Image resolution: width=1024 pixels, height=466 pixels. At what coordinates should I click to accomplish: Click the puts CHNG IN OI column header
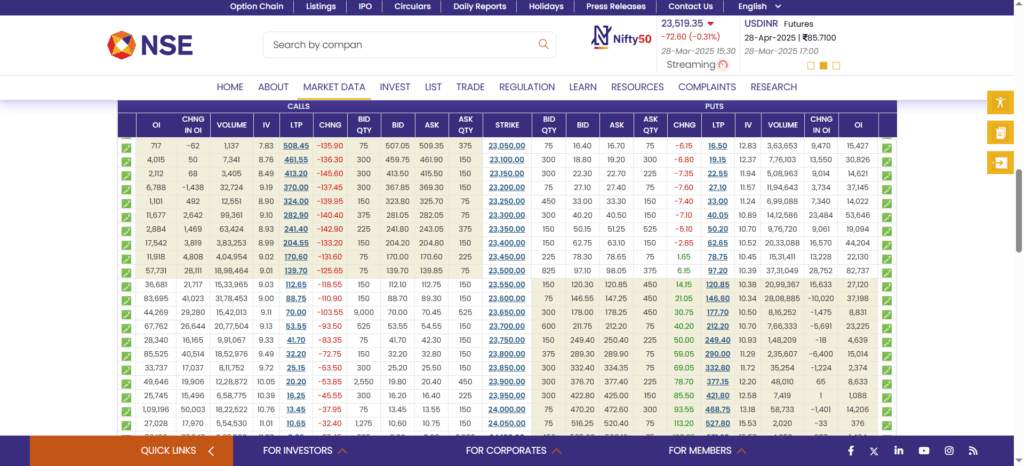821,125
